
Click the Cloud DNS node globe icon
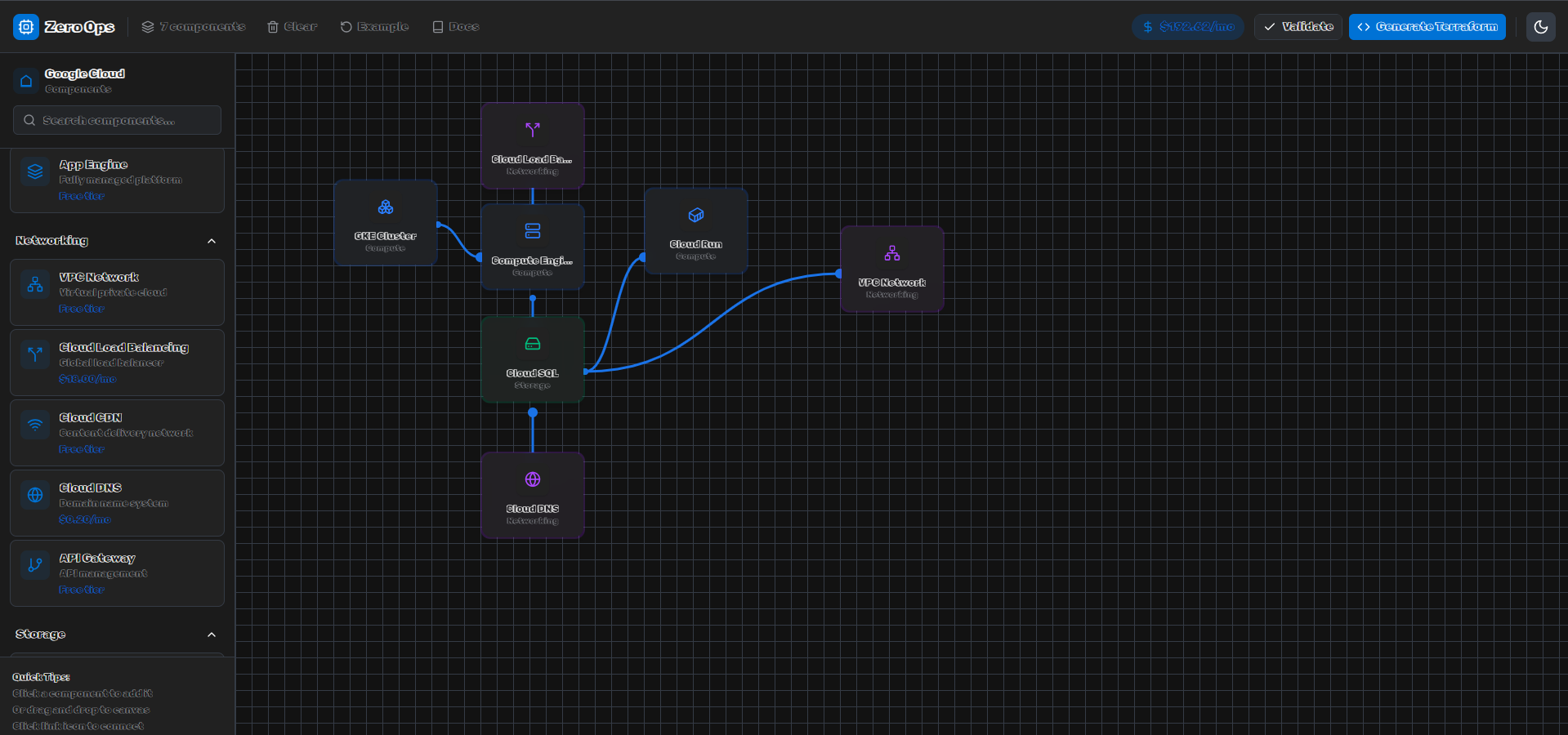[533, 479]
